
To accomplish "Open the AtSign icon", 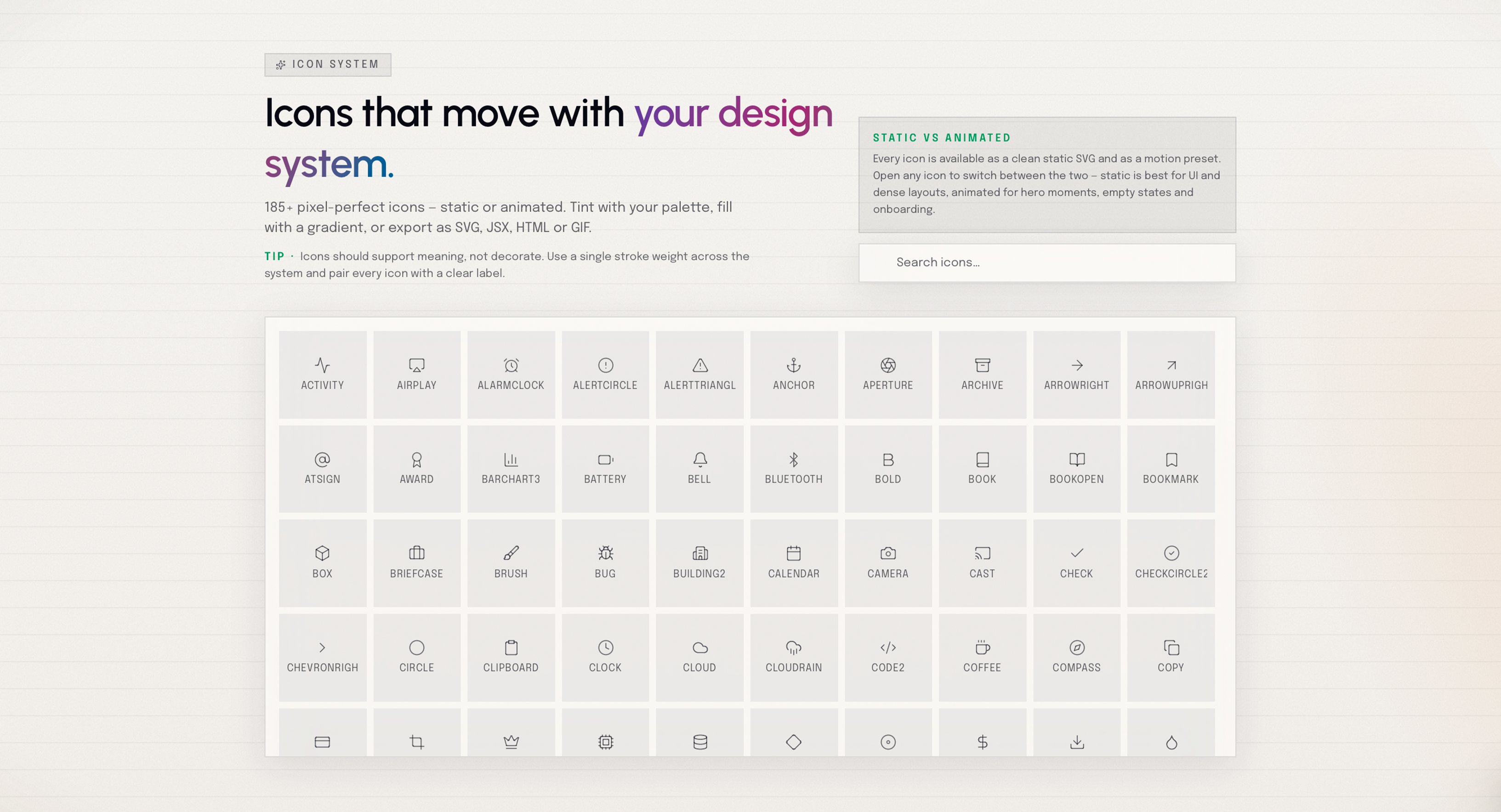I will click(322, 469).
